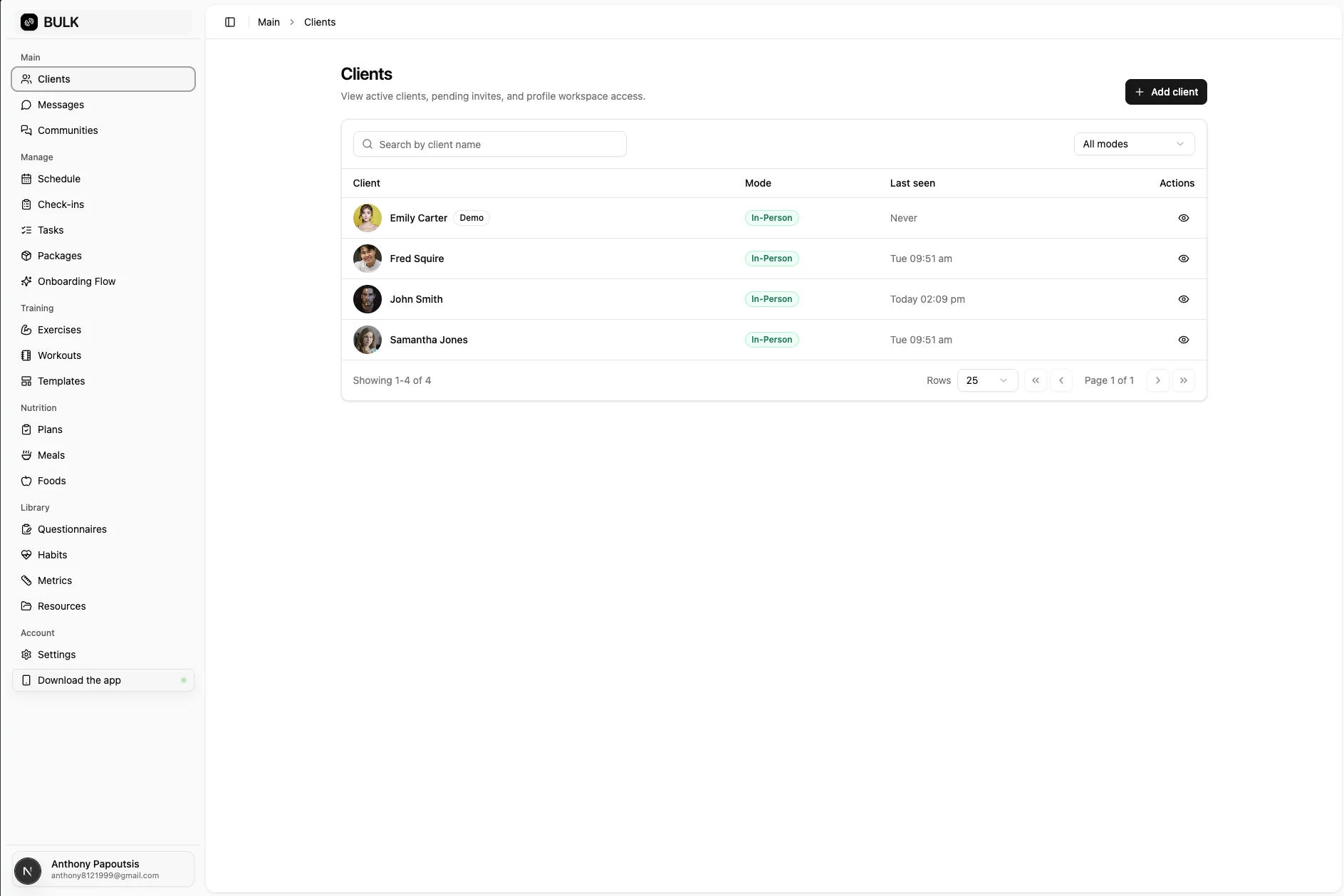This screenshot has height=896, width=1344.
Task: Click the "Today 02:09 pm" last seen value
Action: point(927,299)
